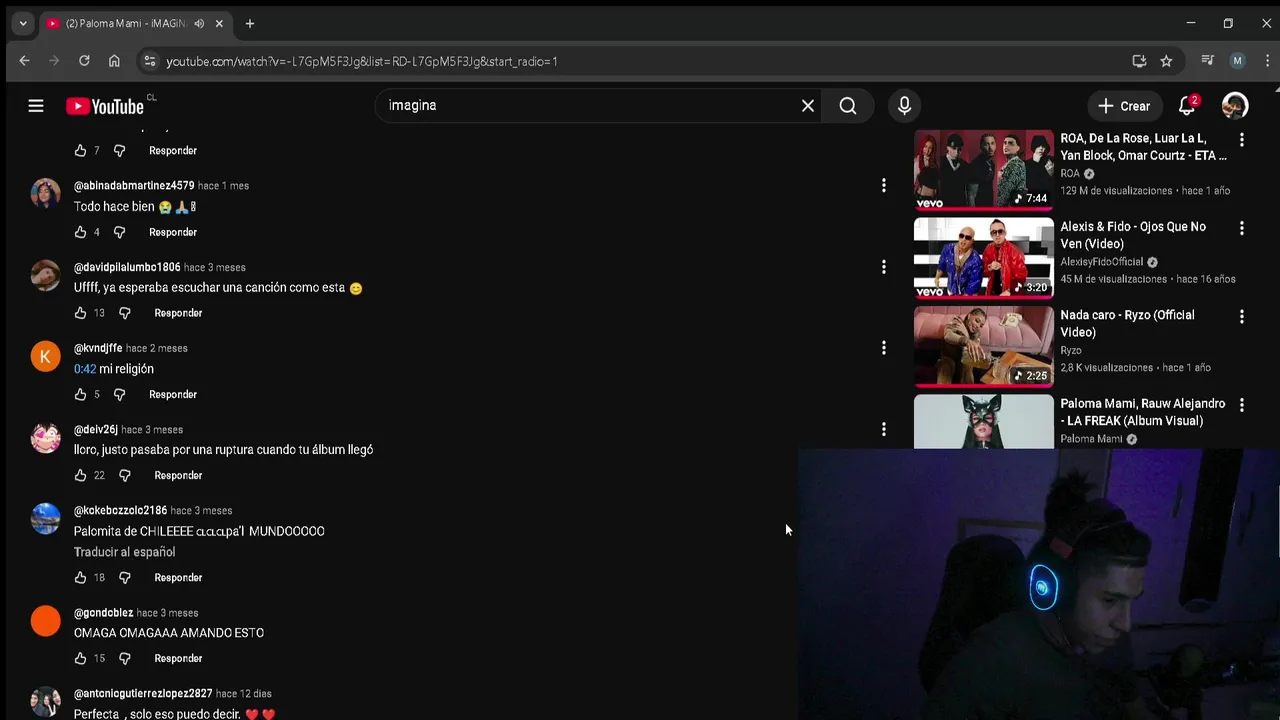Image resolution: width=1280 pixels, height=720 pixels.
Task: Open more options for Ojos Que No Ven
Action: tap(1241, 228)
